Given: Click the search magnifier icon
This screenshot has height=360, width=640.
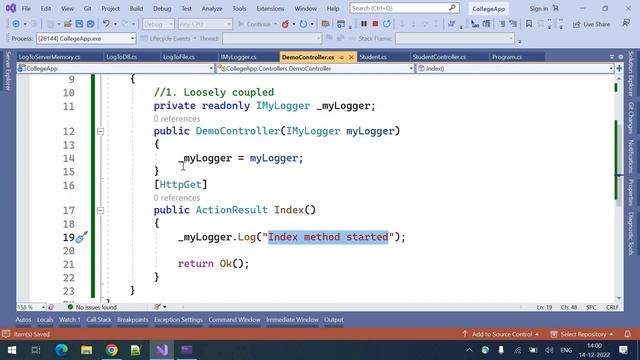Looking at the screenshot, I should pyautogui.click(x=452, y=8).
